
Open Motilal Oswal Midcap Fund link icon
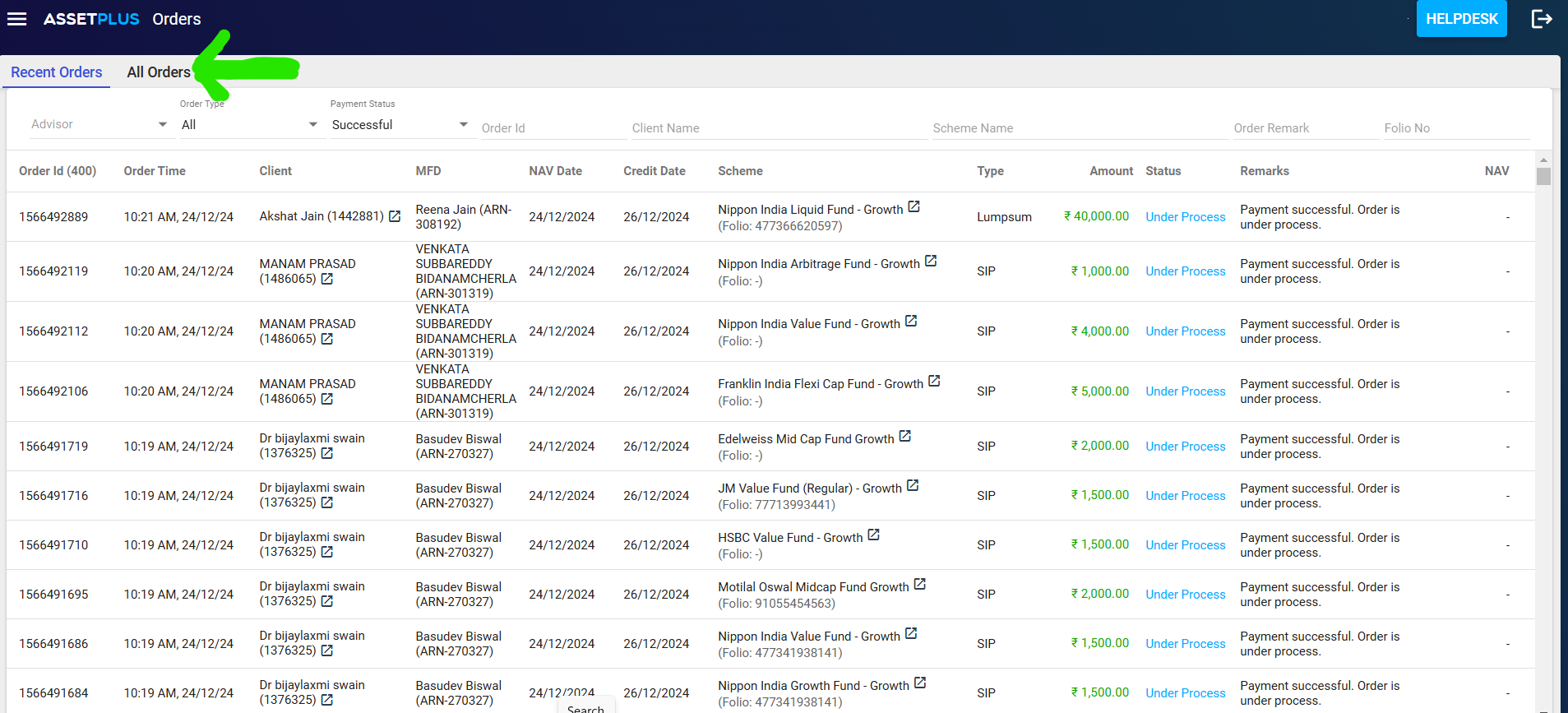(x=920, y=585)
